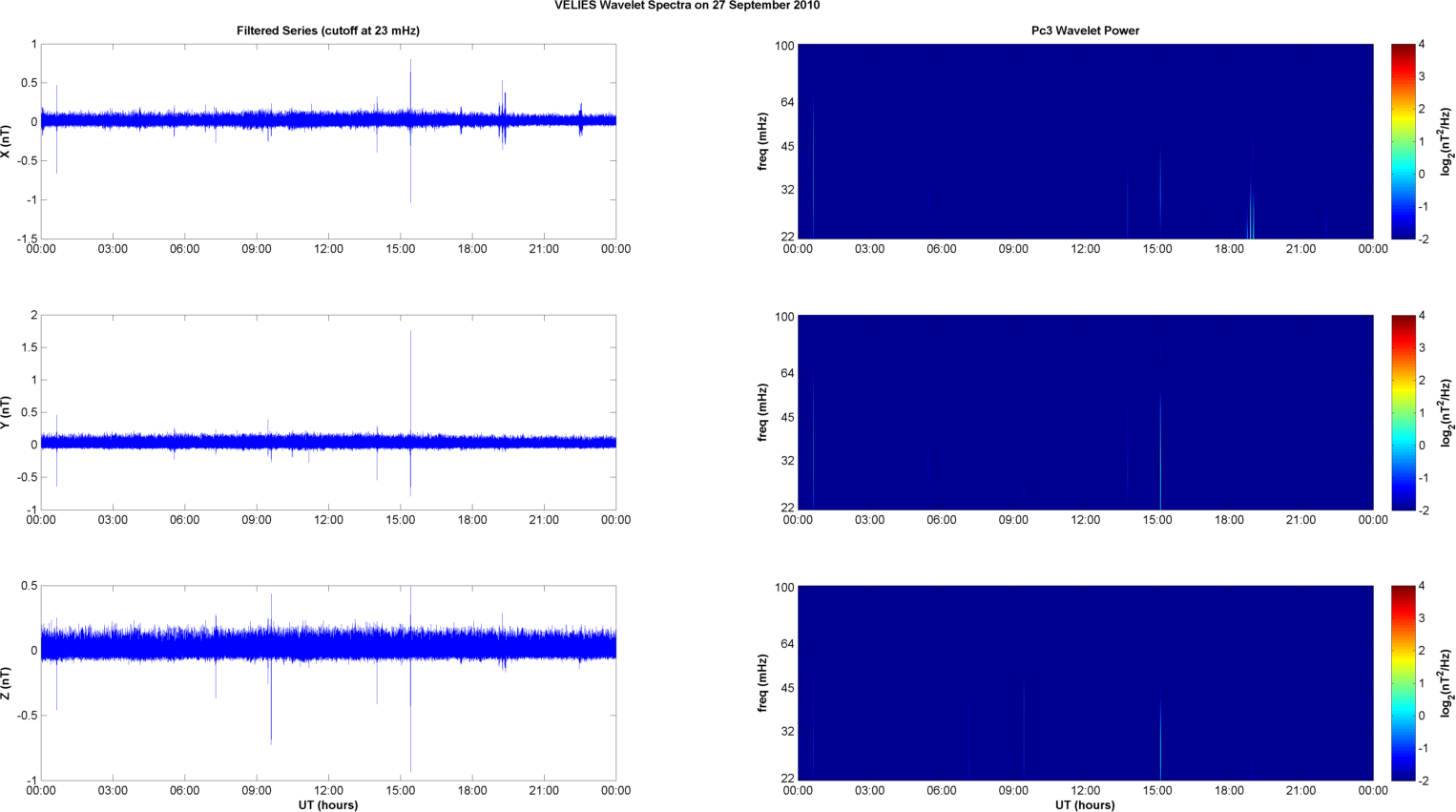Click the '32' frequency tick of bottom spectrogram

click(x=788, y=731)
